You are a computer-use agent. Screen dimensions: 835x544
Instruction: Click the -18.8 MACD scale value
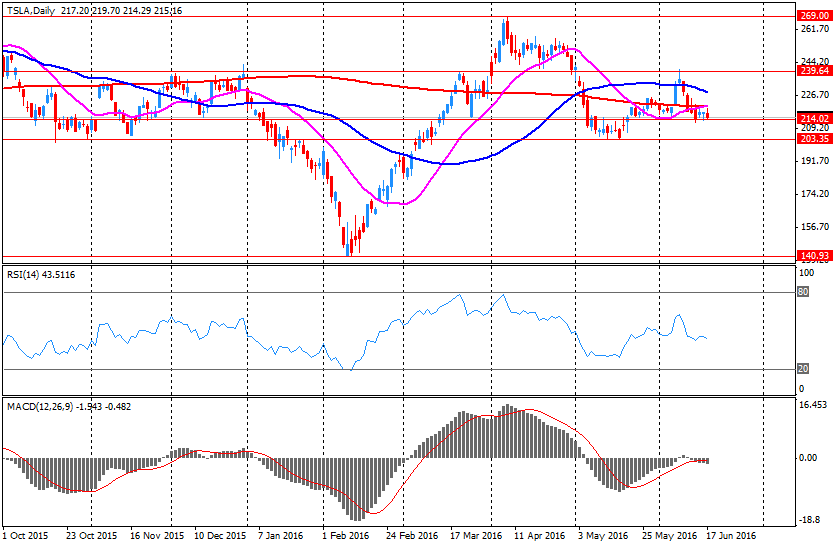809,520
